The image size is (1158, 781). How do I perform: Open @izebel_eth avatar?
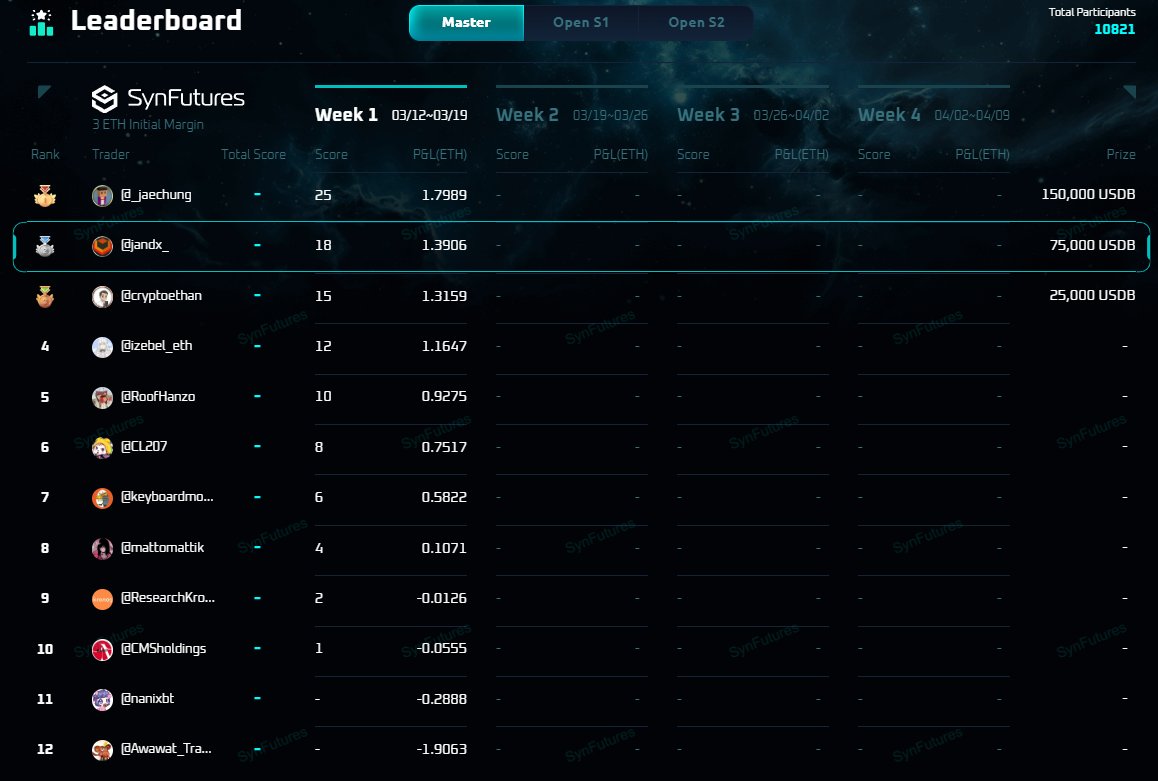pos(102,346)
